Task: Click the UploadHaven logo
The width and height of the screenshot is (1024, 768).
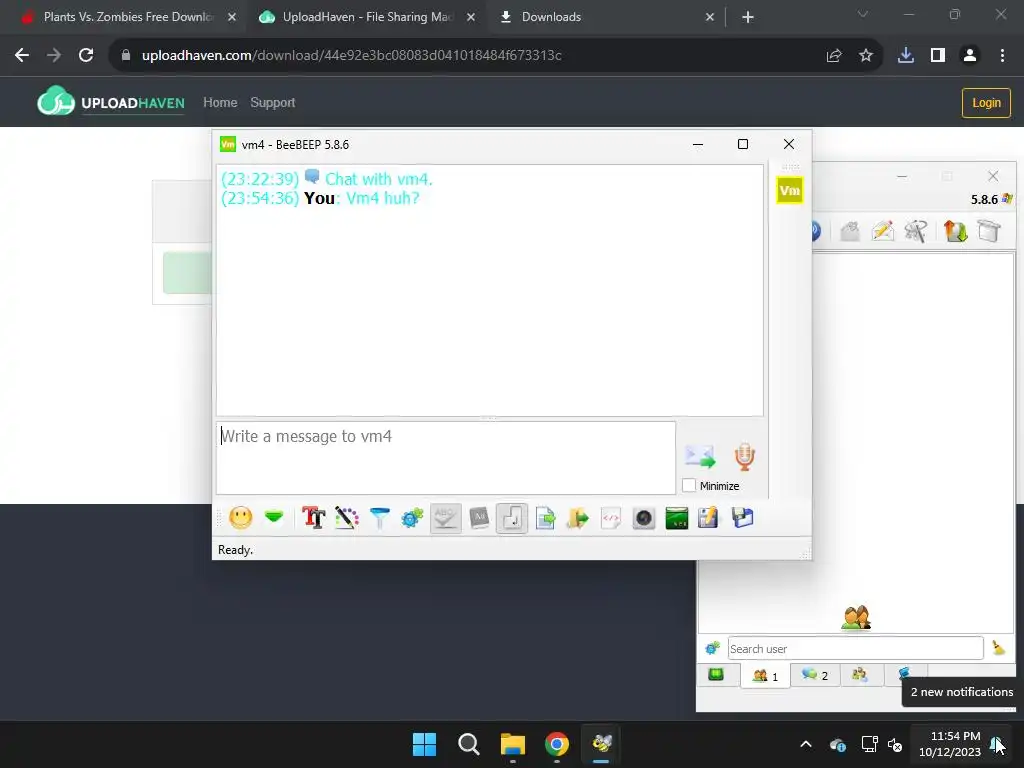Action: pyautogui.click(x=111, y=101)
